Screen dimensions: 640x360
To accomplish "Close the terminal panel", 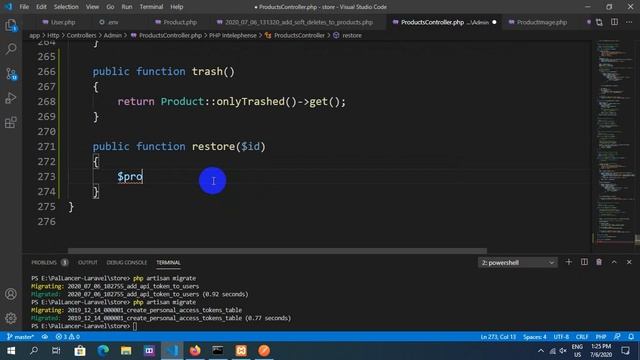I will click(x=629, y=262).
